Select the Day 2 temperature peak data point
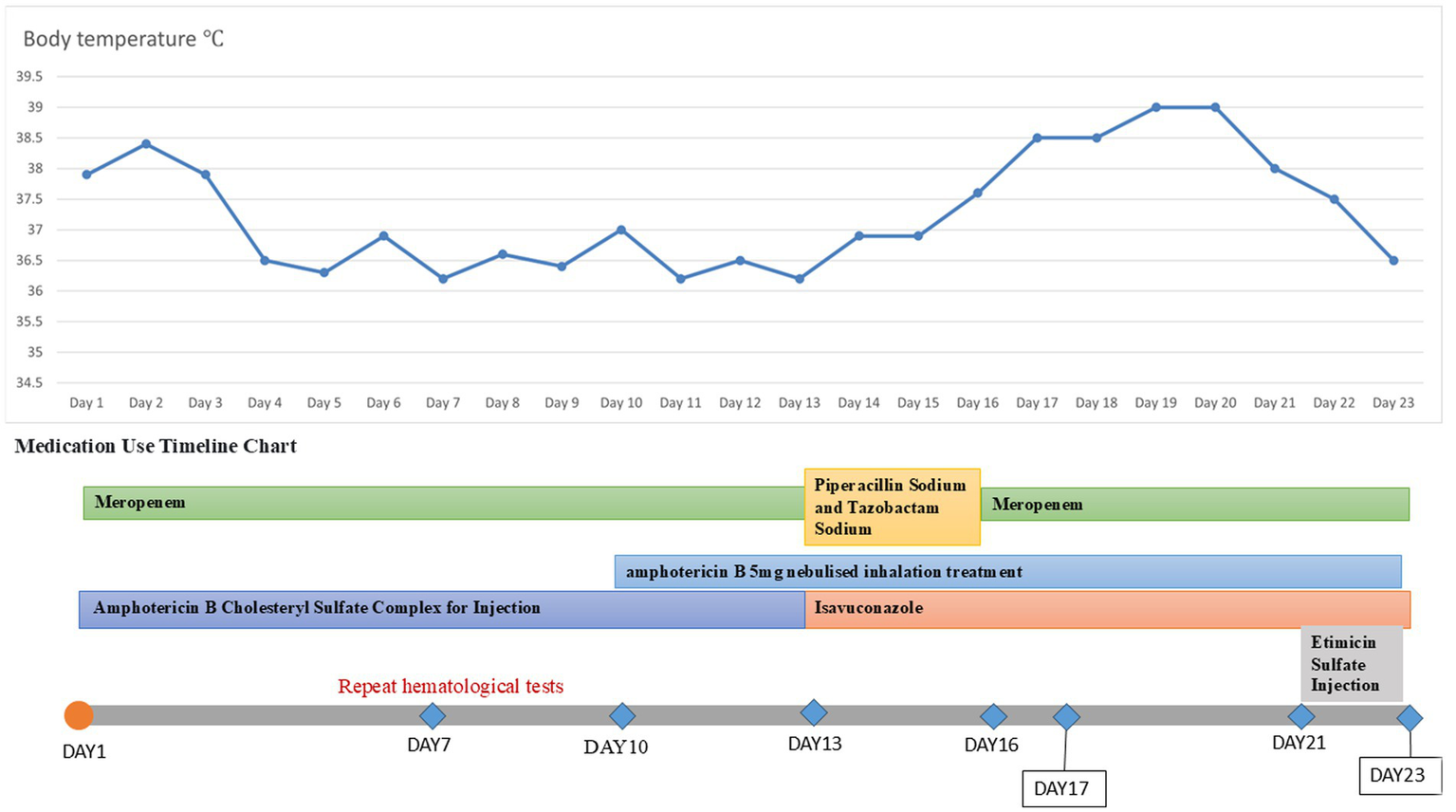1456x812 pixels. [x=146, y=144]
